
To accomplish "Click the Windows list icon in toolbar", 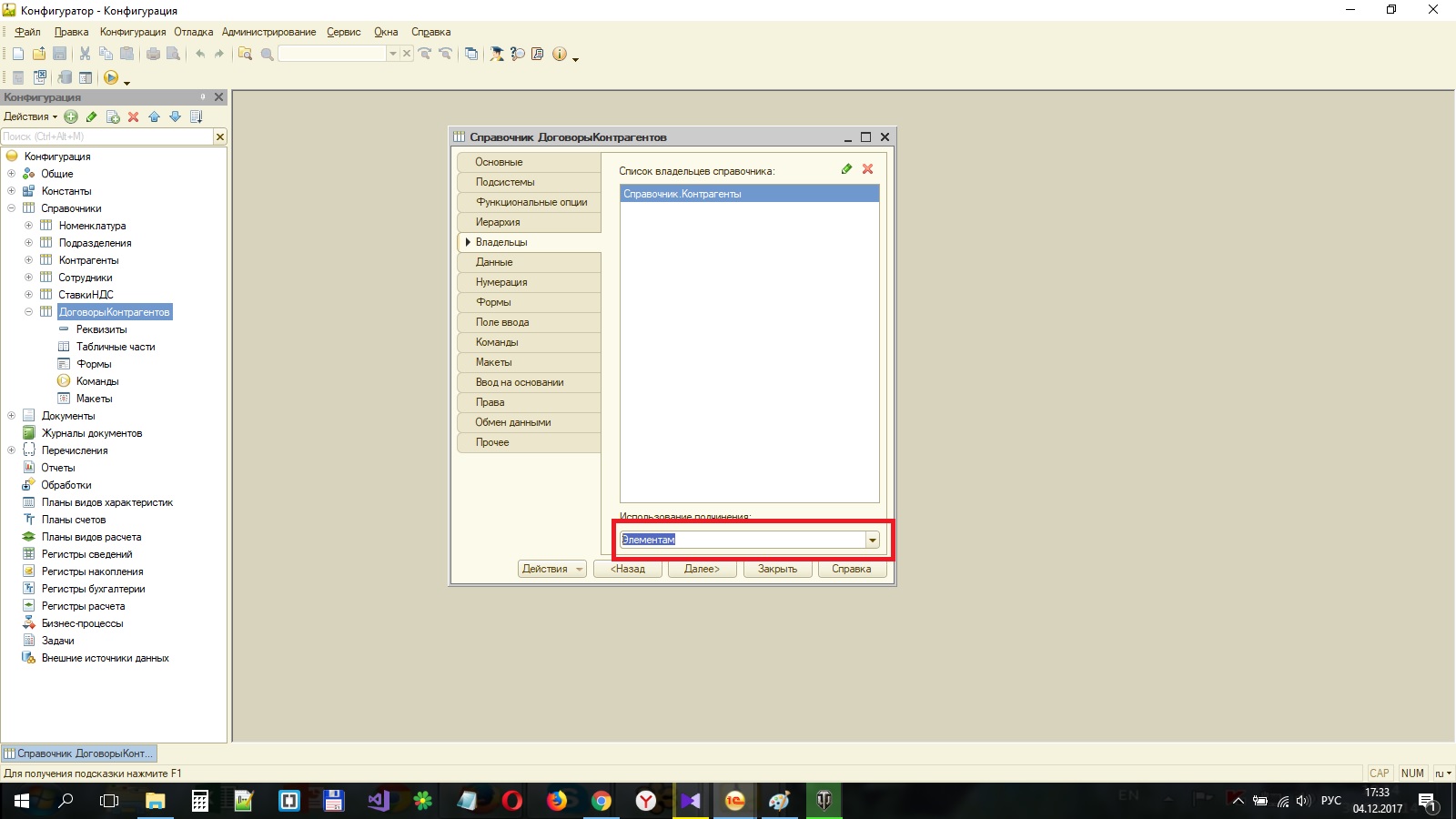I will tap(471, 54).
